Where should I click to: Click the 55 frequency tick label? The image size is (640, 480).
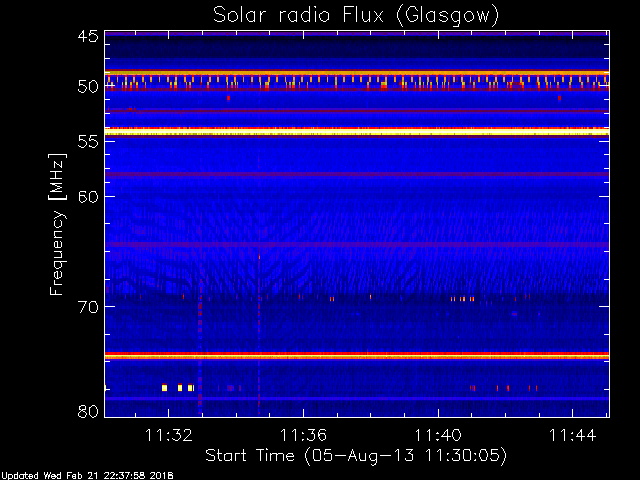pos(88,141)
